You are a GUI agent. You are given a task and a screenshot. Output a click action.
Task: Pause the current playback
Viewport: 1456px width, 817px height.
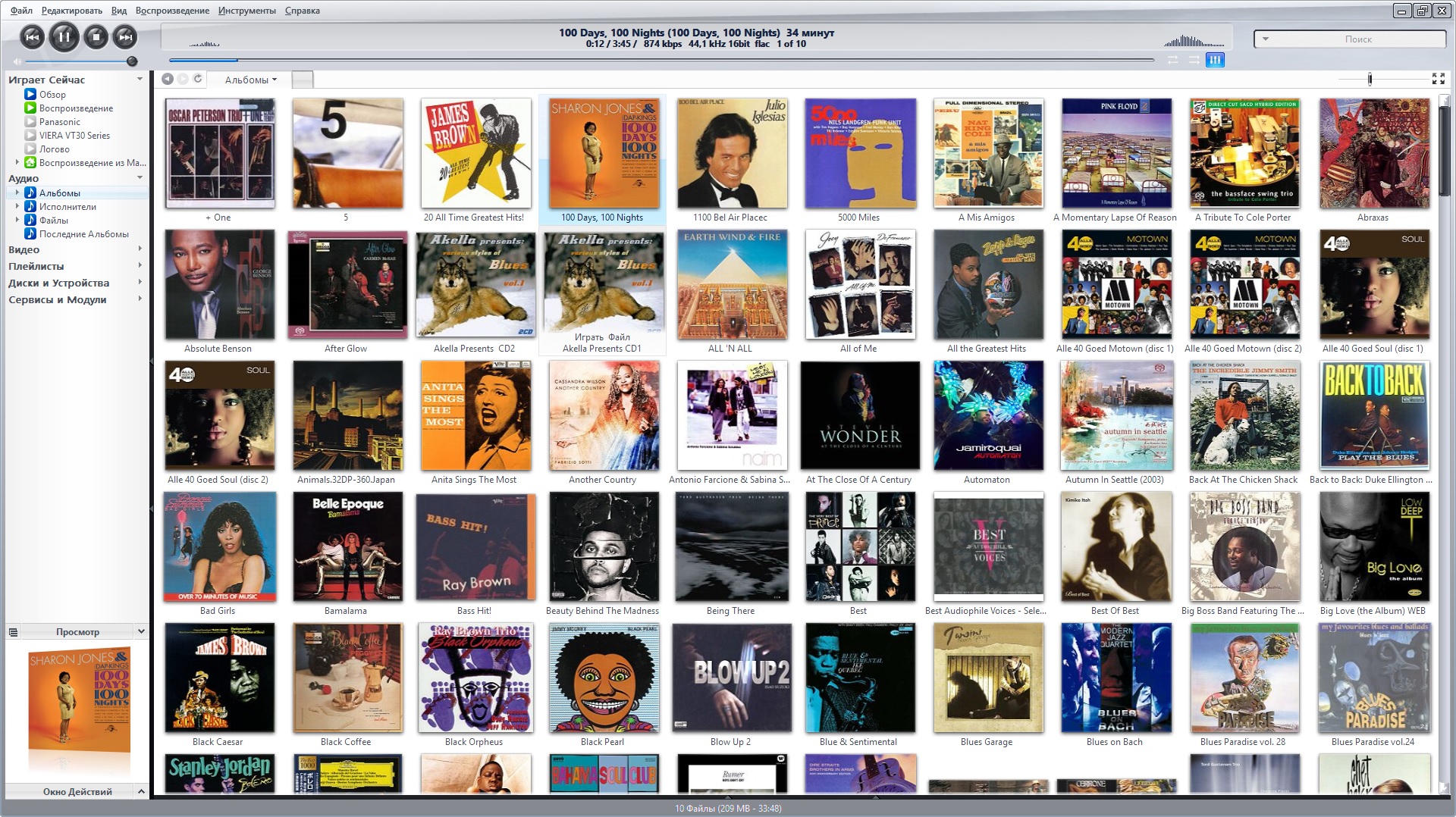[64, 36]
